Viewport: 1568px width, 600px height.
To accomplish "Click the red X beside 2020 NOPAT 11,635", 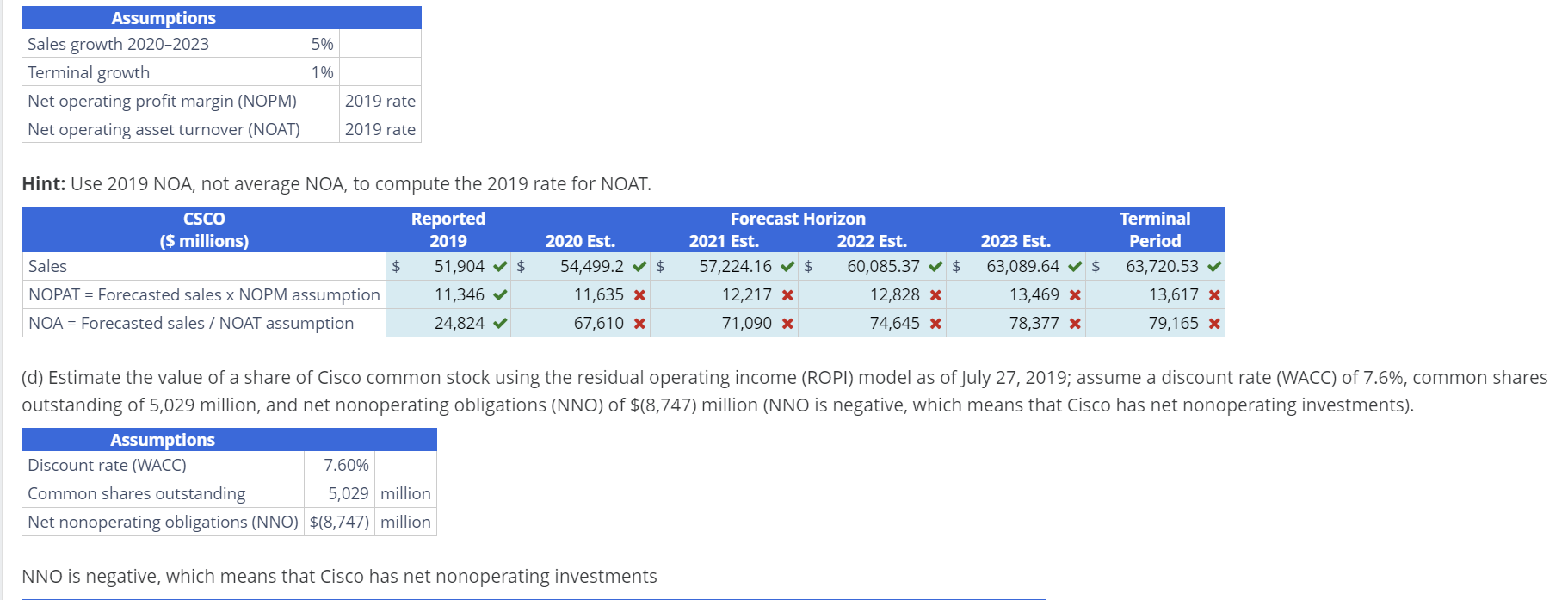I will (x=639, y=295).
